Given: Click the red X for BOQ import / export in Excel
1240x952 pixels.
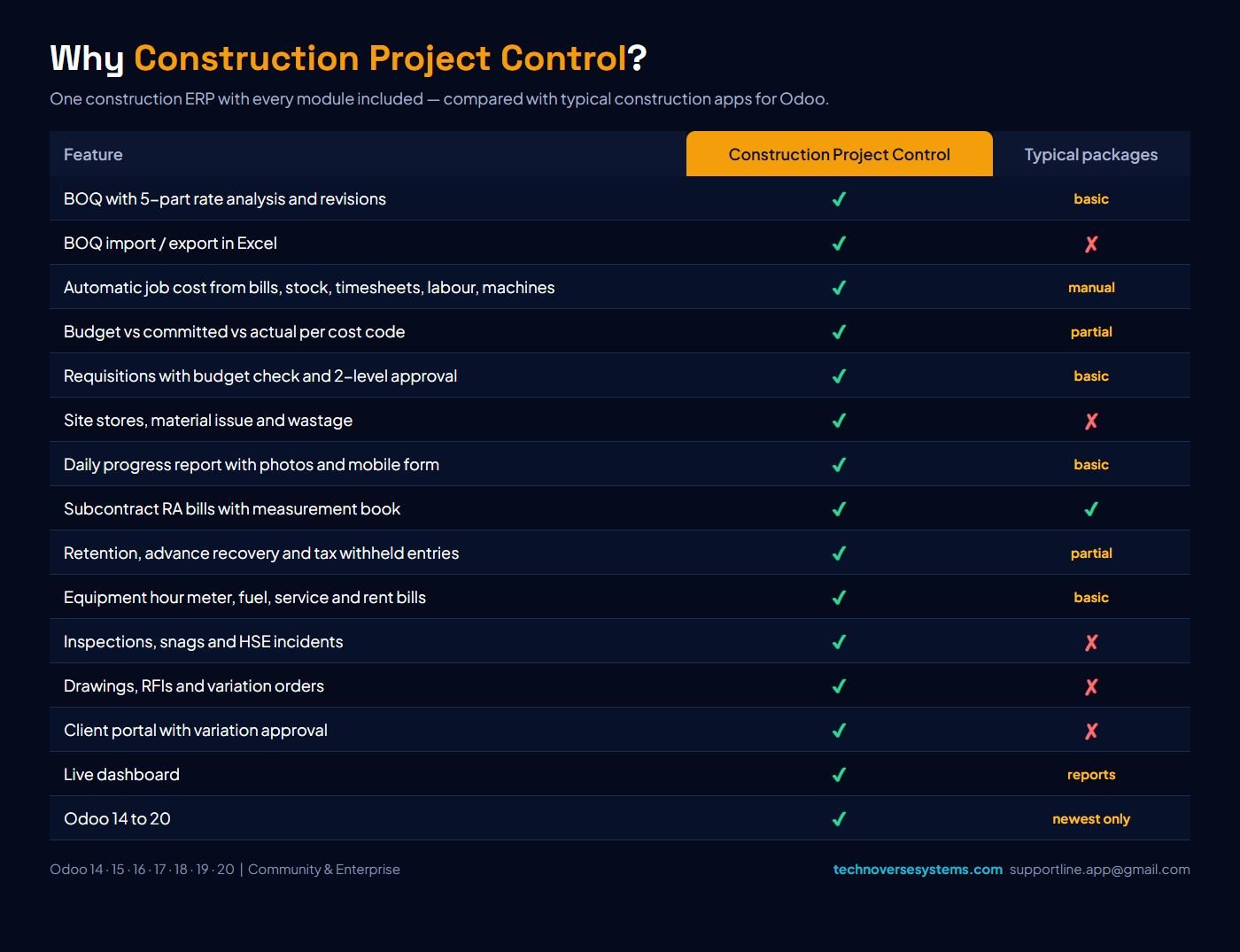Looking at the screenshot, I should 1091,244.
